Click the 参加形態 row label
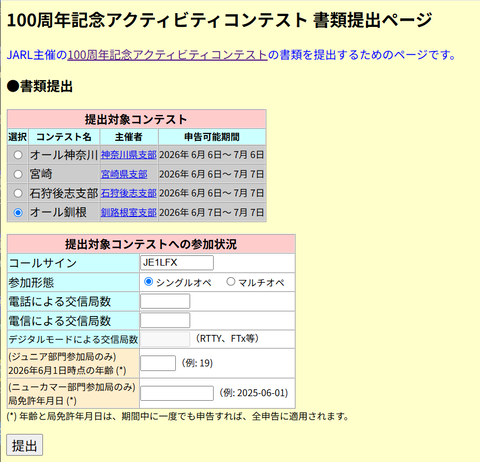Viewport: 480px width, 462px height. [x=73, y=283]
